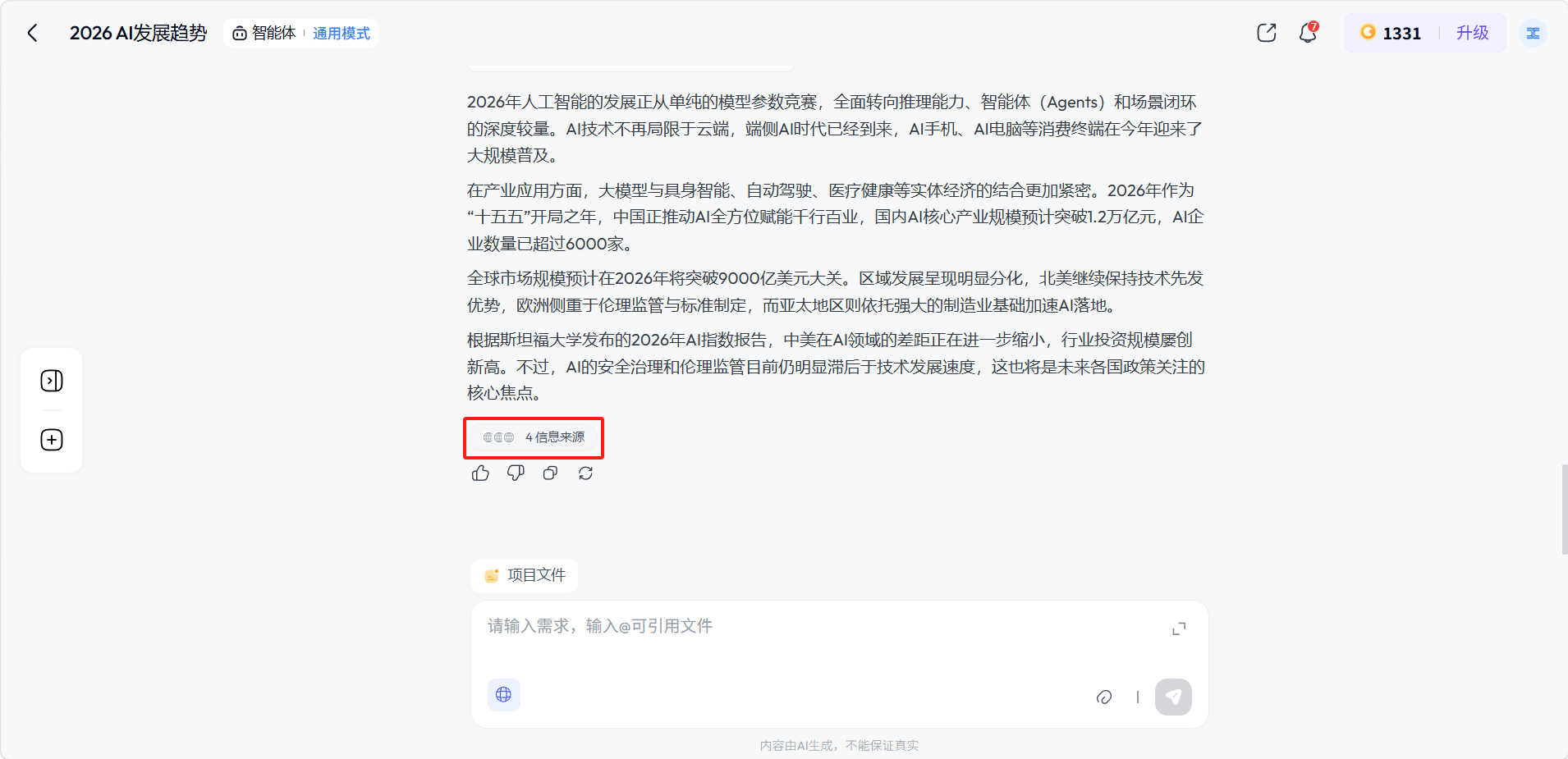Click the paragraph starting 在产业应用方面
The height and width of the screenshot is (759, 1568).
tap(836, 217)
